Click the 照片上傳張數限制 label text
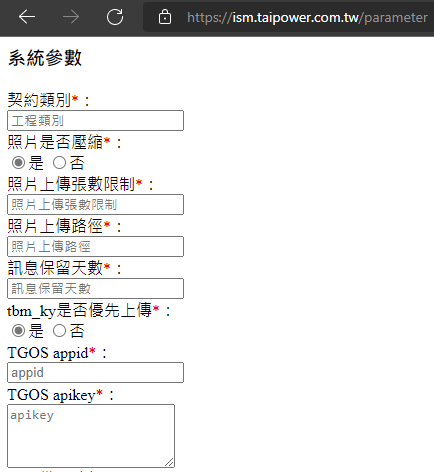 [x=71, y=184]
